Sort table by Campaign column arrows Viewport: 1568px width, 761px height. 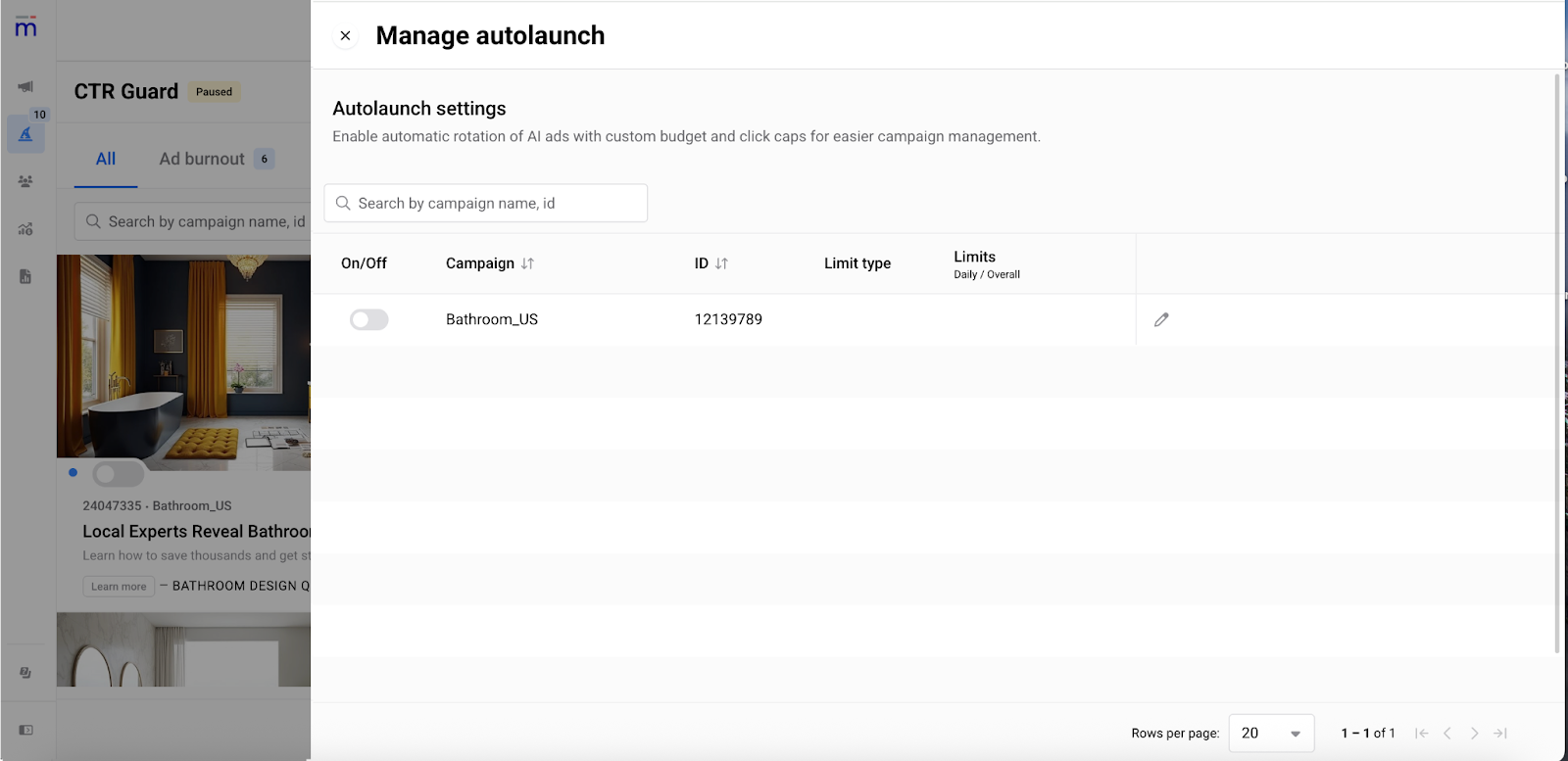coord(527,263)
